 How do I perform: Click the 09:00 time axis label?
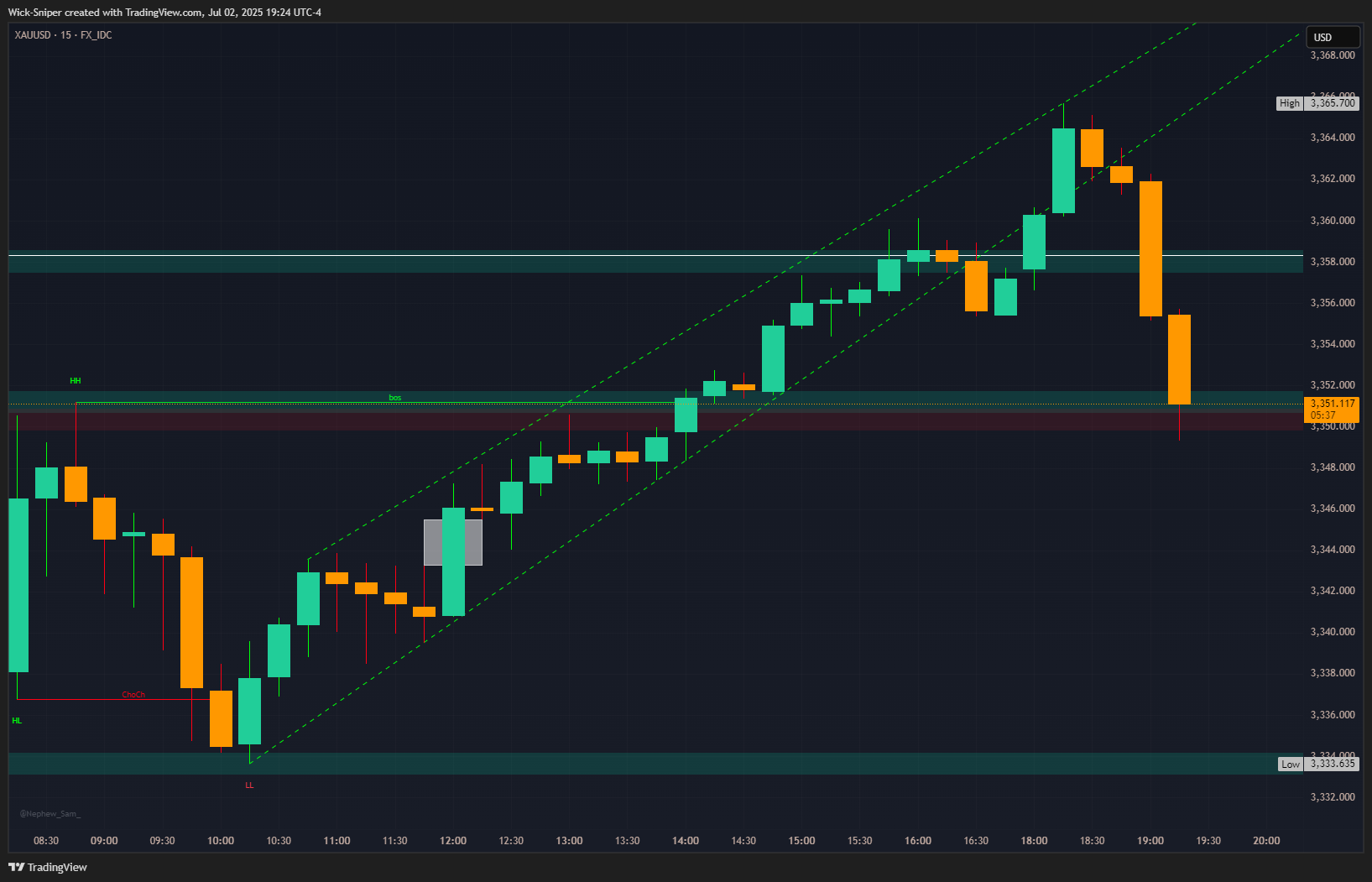104,841
